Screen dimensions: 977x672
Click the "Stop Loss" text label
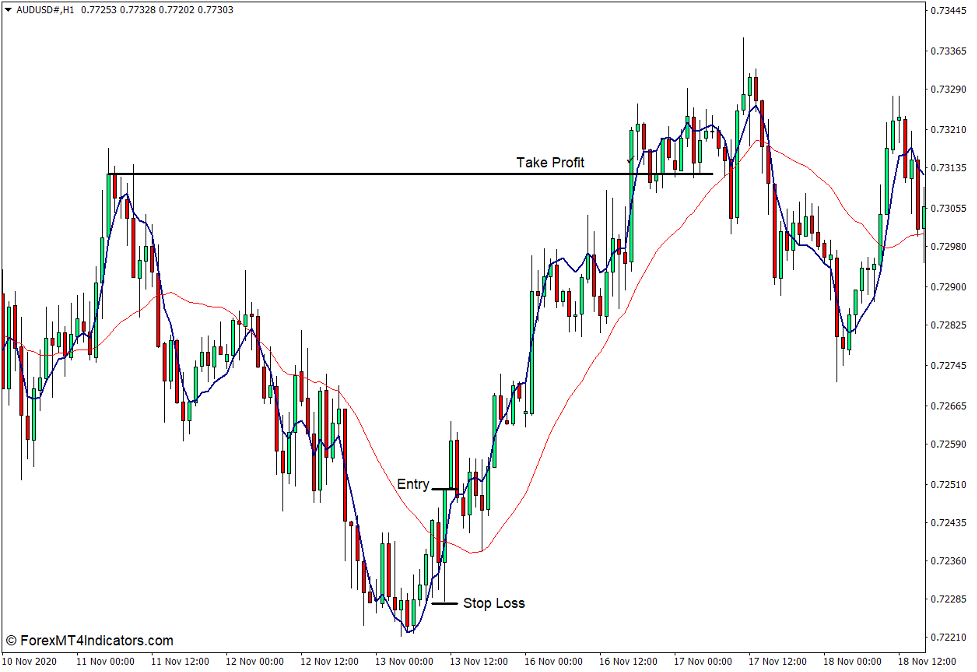(x=495, y=603)
